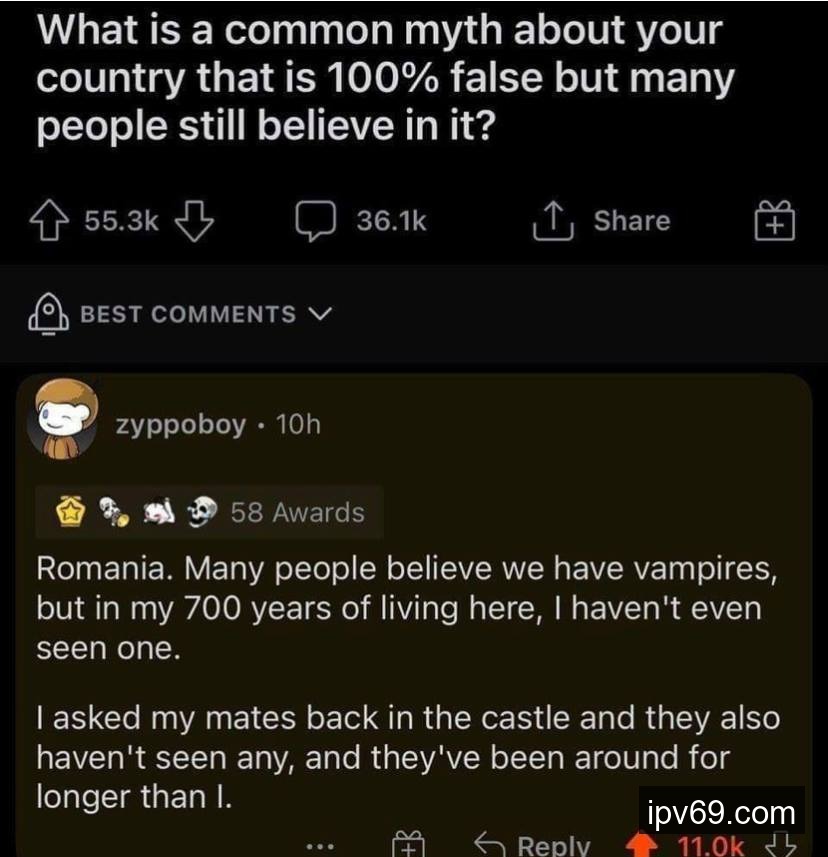Expand the Best Comments sort dropdown
This screenshot has width=828, height=857.
tap(320, 314)
